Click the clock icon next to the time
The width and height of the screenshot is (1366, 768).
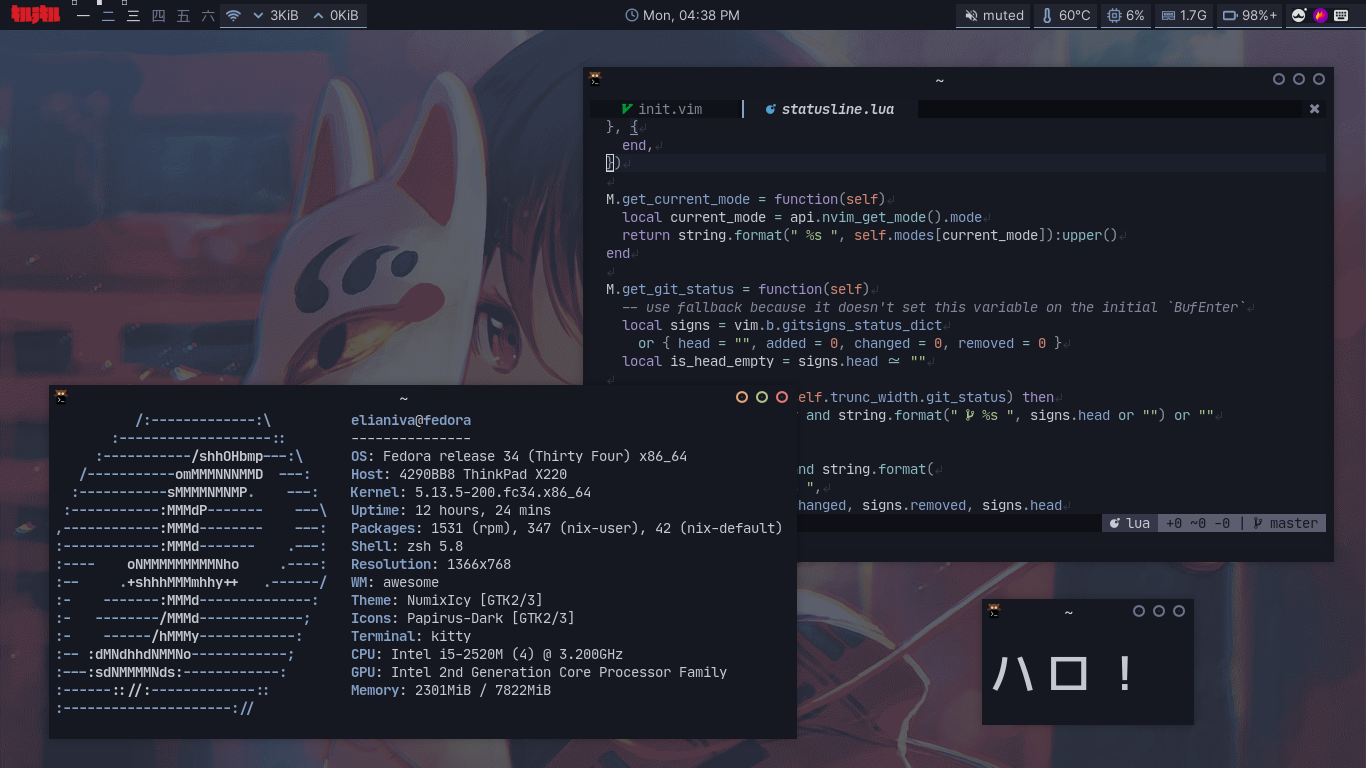631,15
